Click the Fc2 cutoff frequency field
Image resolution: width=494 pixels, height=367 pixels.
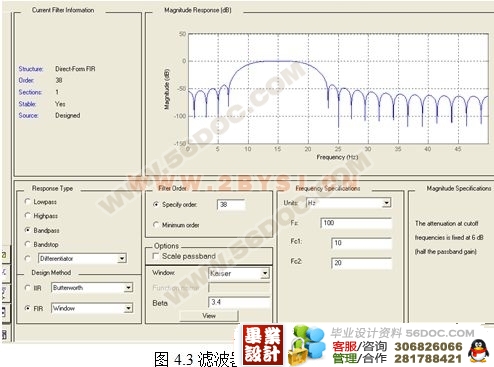coord(362,263)
